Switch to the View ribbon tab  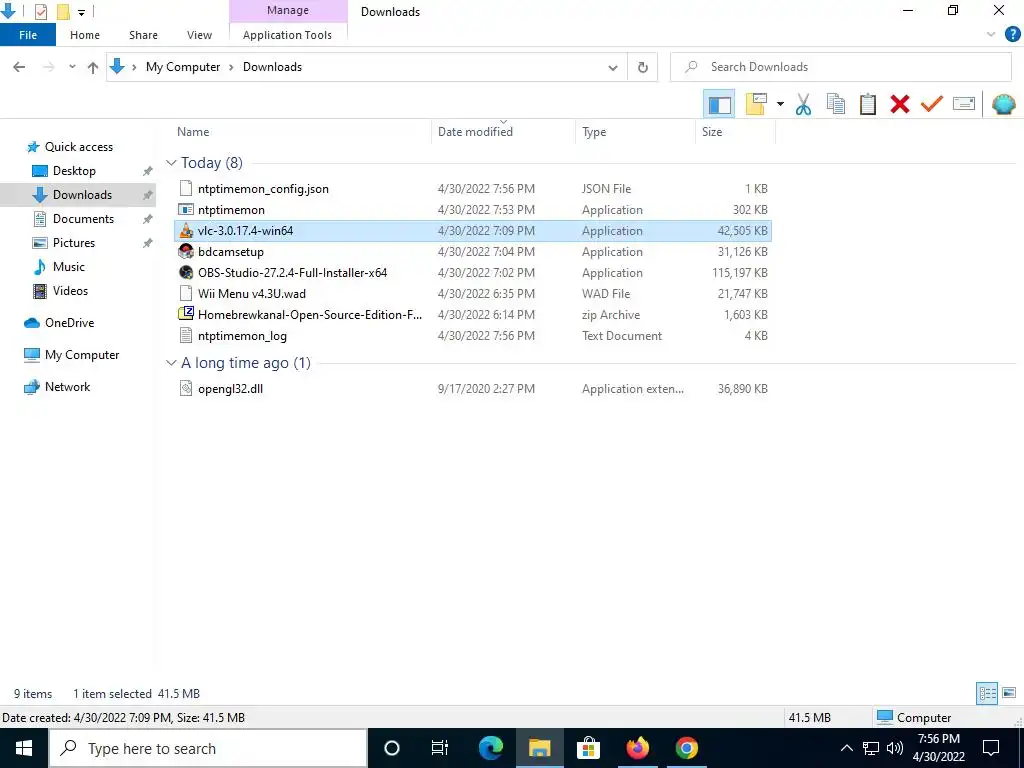[x=199, y=35]
